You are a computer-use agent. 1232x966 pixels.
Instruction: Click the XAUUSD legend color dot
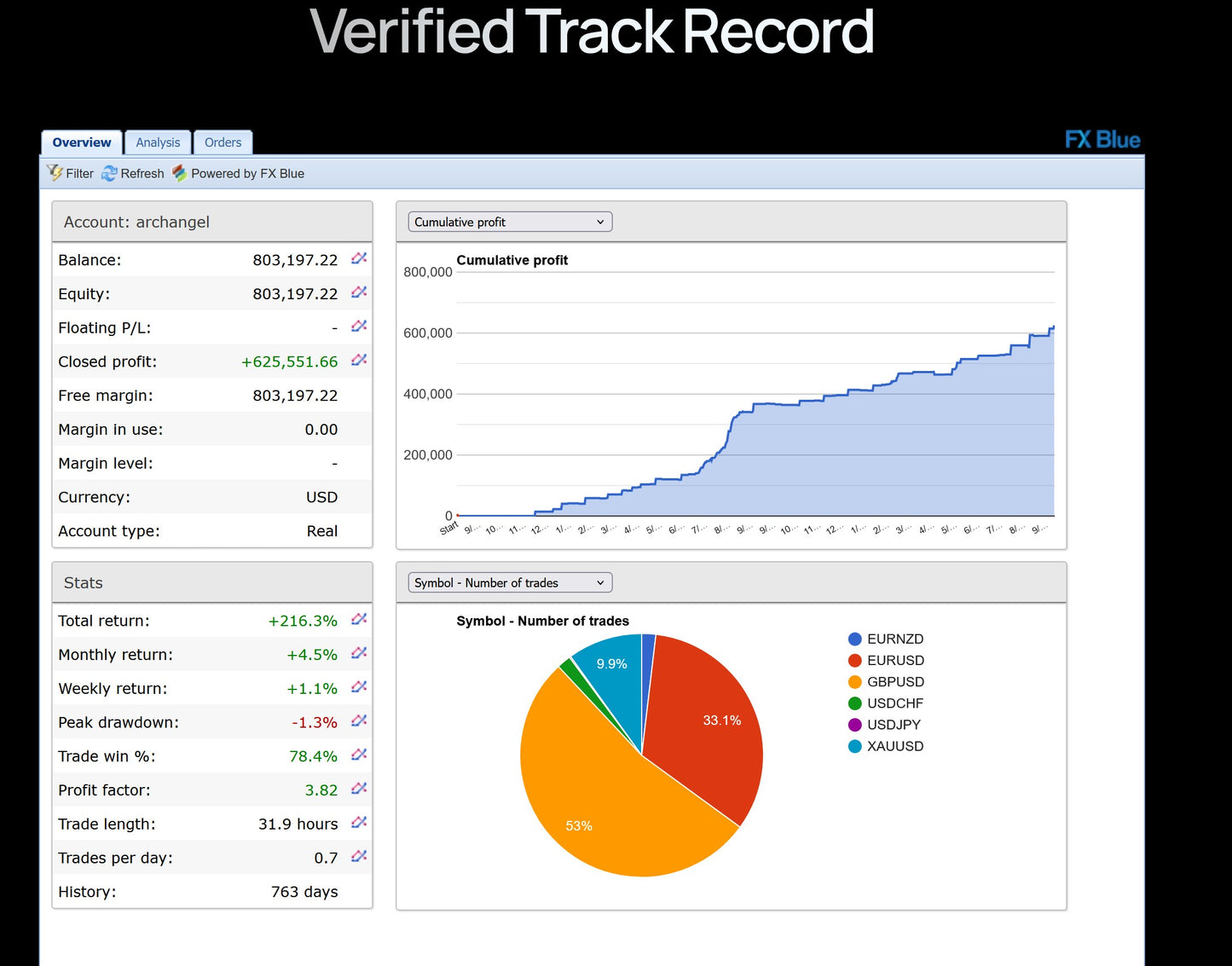pyautogui.click(x=854, y=746)
